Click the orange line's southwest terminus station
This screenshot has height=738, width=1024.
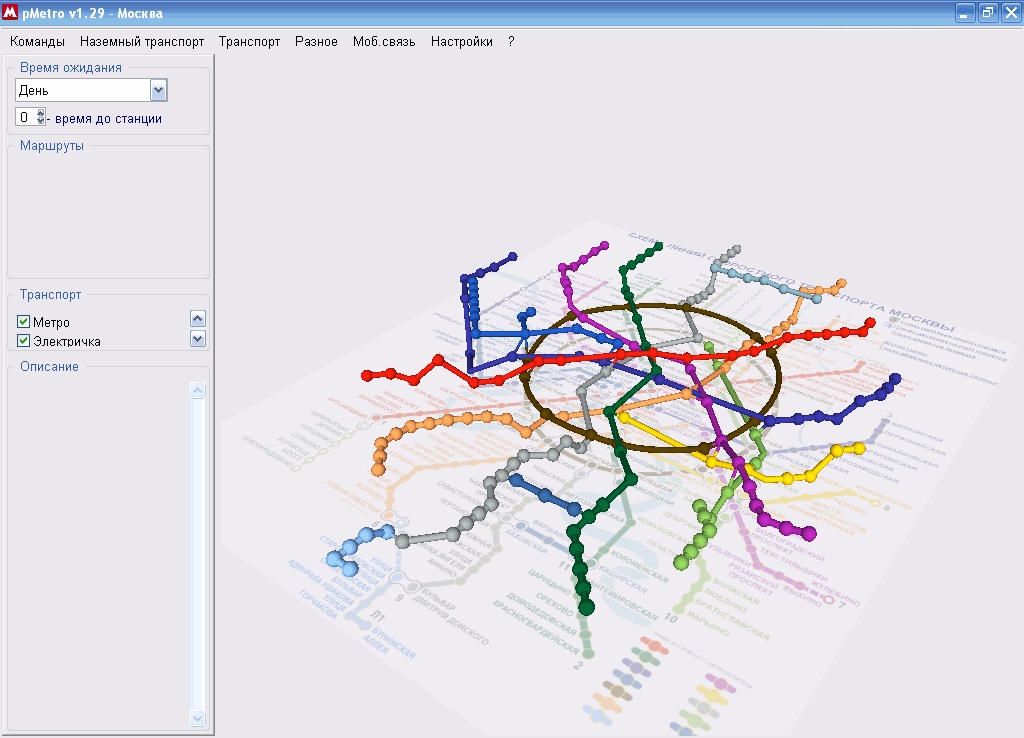378,469
